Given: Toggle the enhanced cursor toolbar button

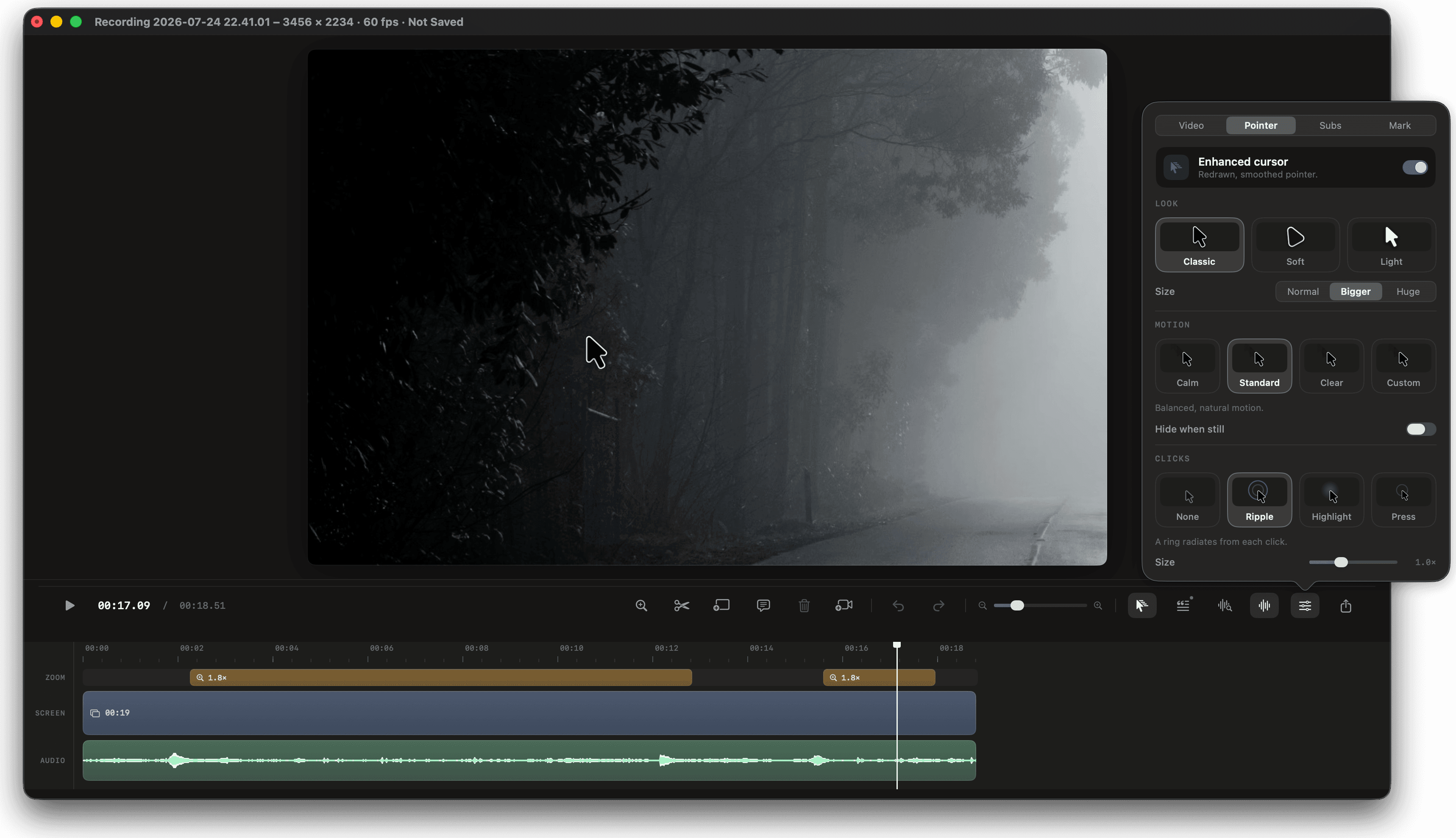Looking at the screenshot, I should click(x=1142, y=605).
